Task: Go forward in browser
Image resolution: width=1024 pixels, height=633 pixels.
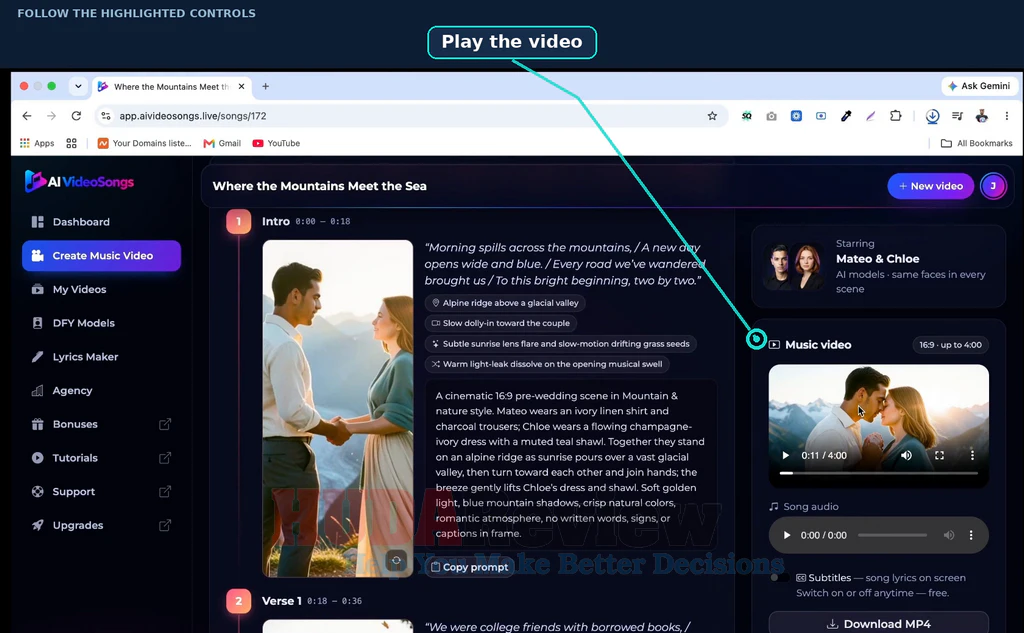Action: click(x=52, y=116)
